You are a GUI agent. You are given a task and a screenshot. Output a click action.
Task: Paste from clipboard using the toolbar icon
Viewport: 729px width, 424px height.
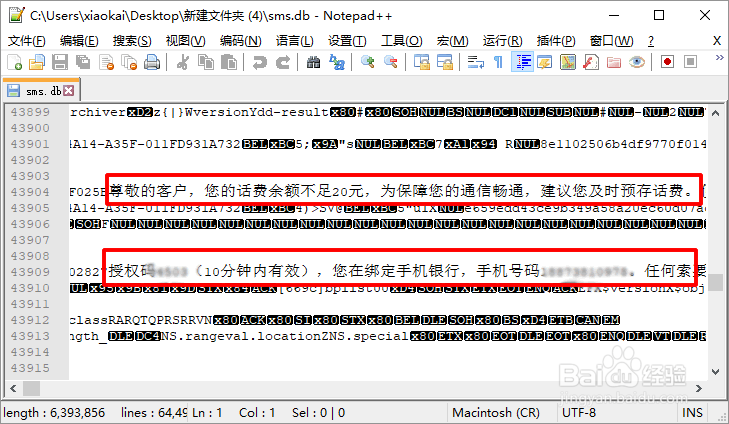coord(229,62)
